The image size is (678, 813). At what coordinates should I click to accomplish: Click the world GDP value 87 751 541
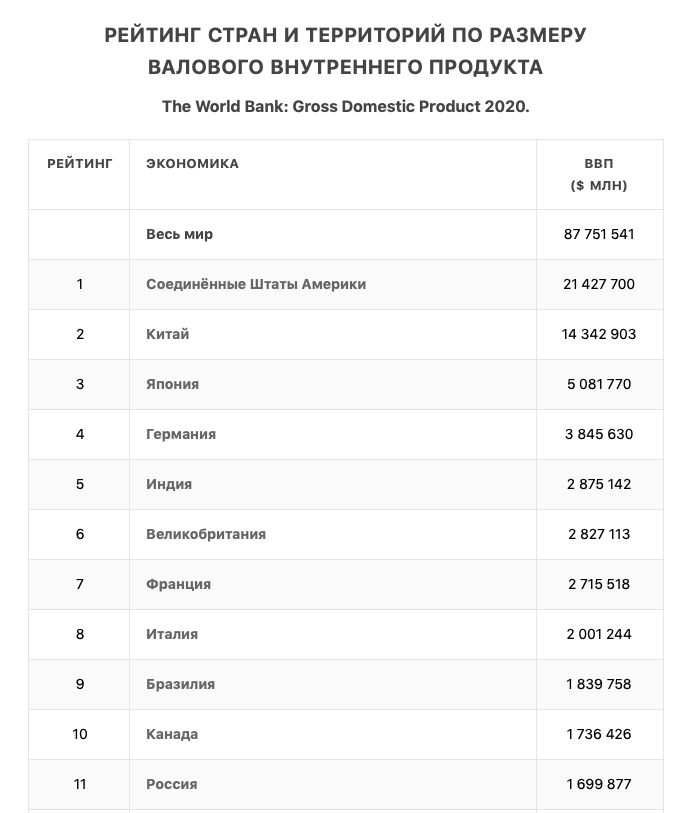click(x=599, y=234)
